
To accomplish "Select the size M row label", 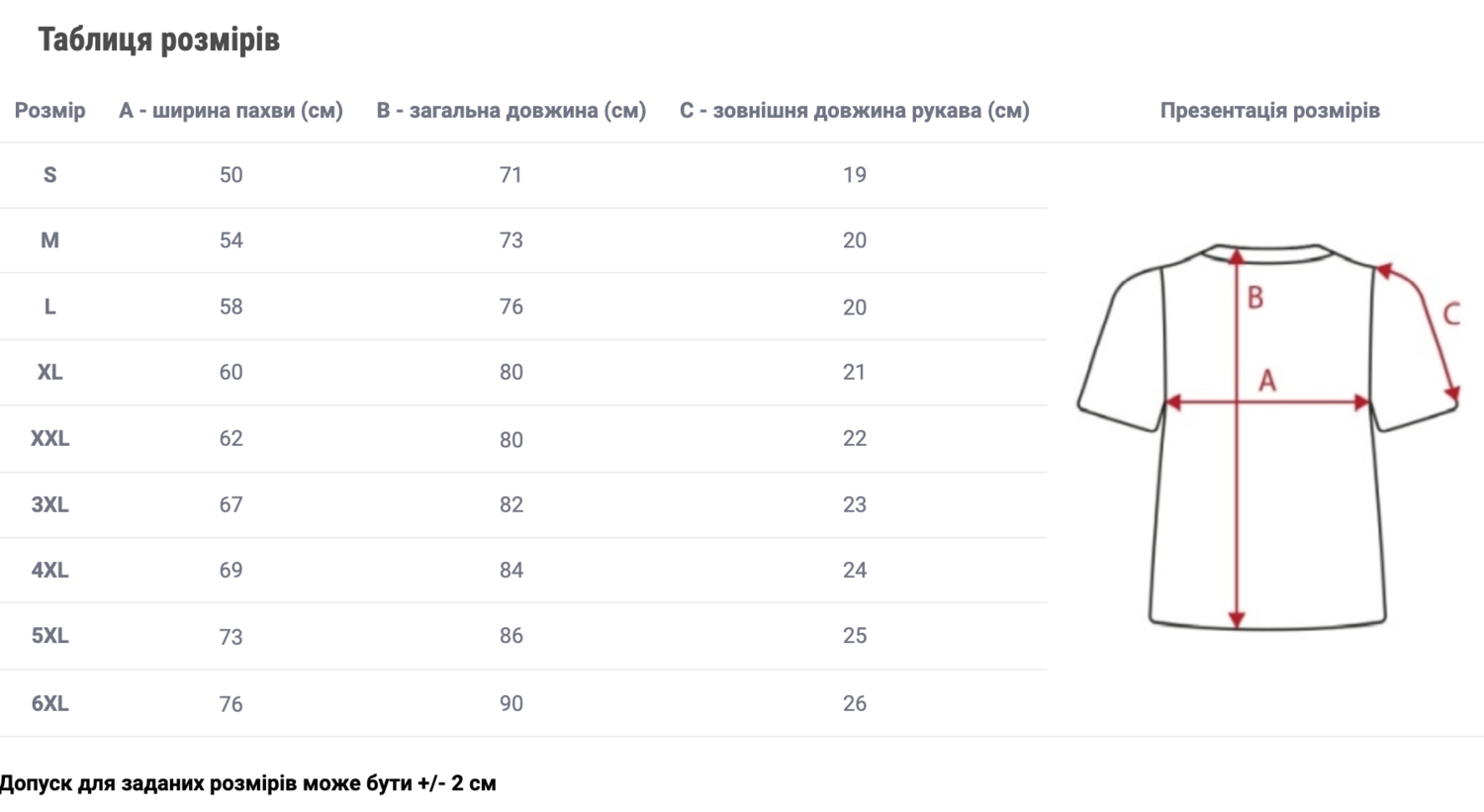I will [49, 240].
